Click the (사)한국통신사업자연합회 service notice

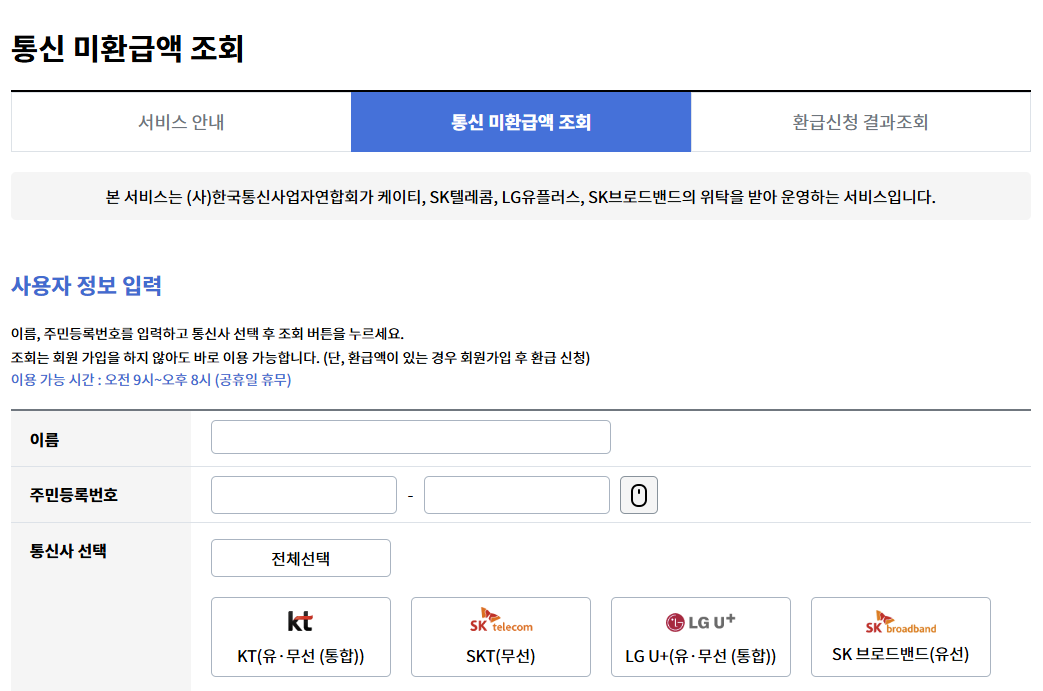tap(521, 197)
